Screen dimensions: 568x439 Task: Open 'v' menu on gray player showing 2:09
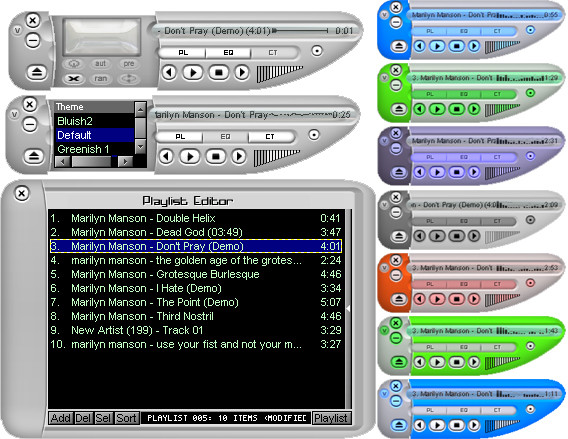(x=384, y=205)
